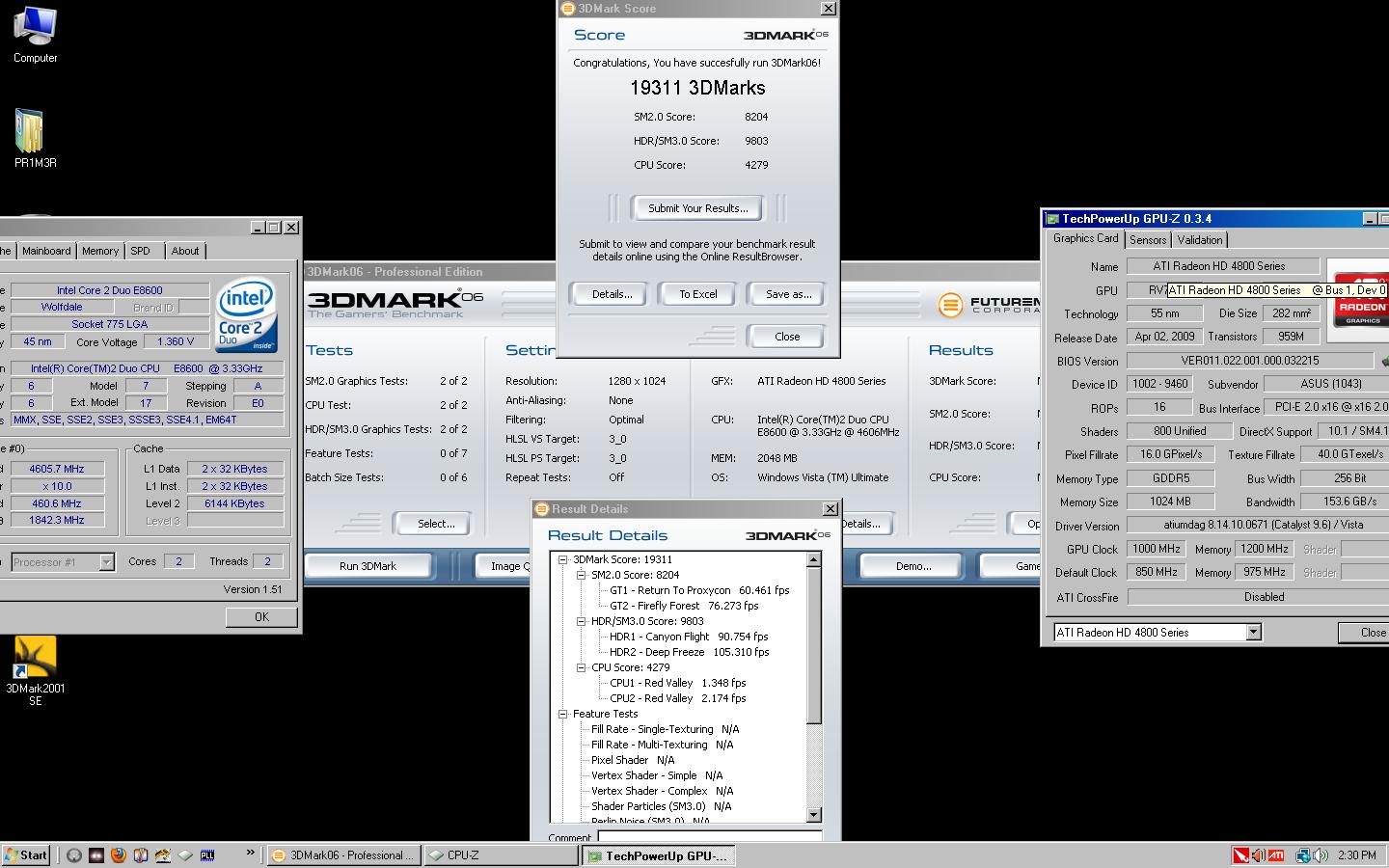The image size is (1389, 868).
Task: Click Submit Your Results button
Action: click(x=697, y=208)
